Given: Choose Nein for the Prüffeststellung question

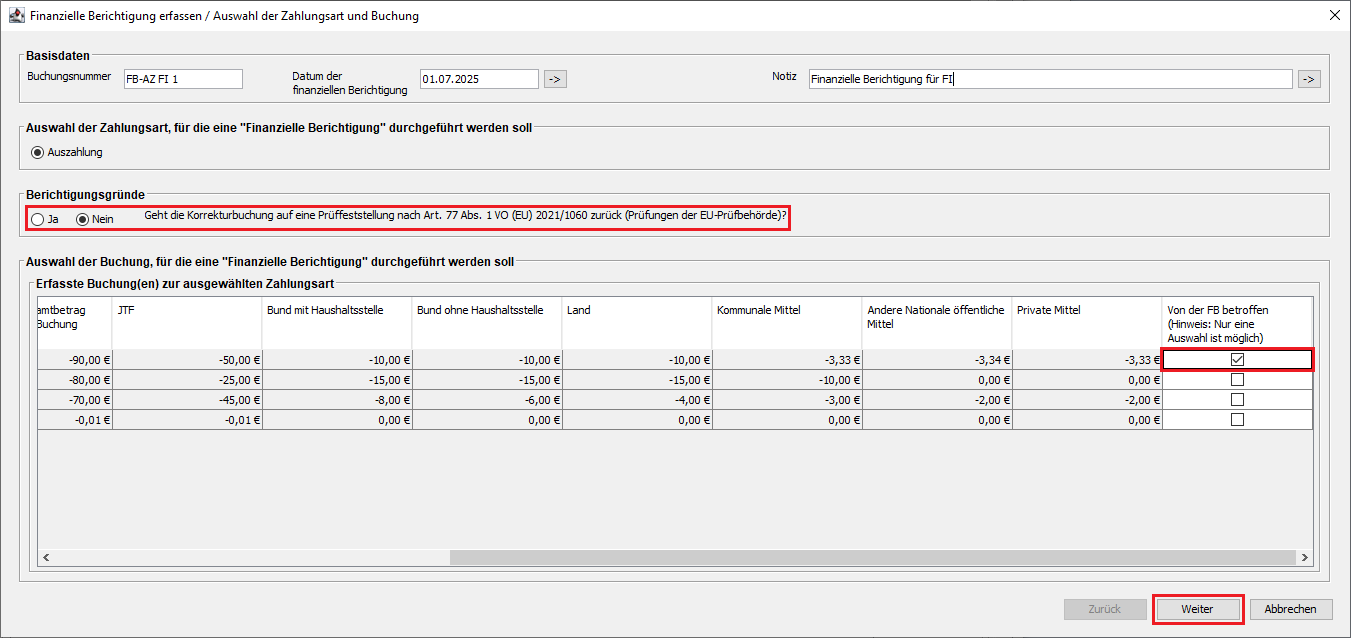Looking at the screenshot, I should (83, 219).
